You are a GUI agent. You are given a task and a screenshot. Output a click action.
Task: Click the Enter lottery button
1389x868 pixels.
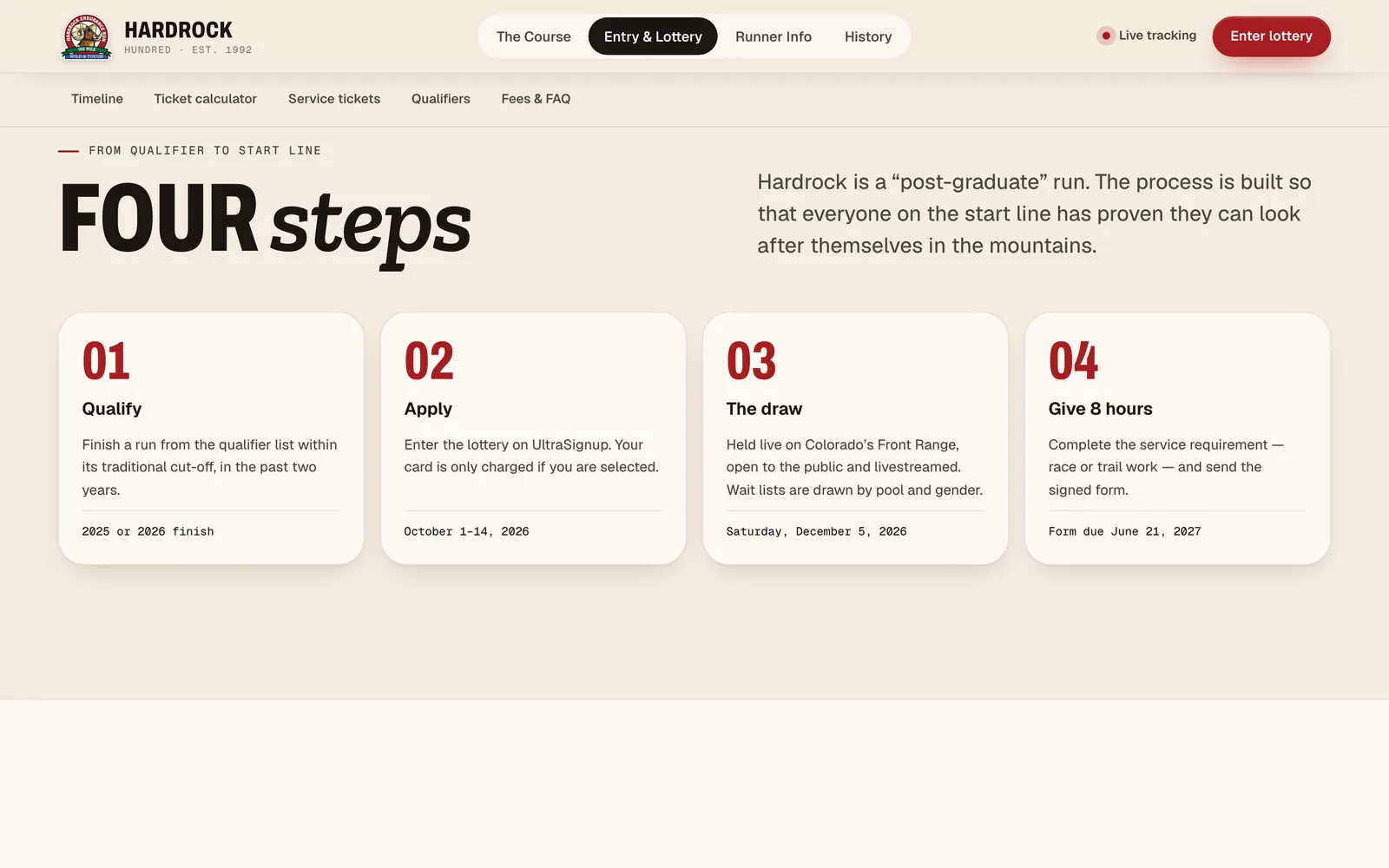[x=1271, y=36]
